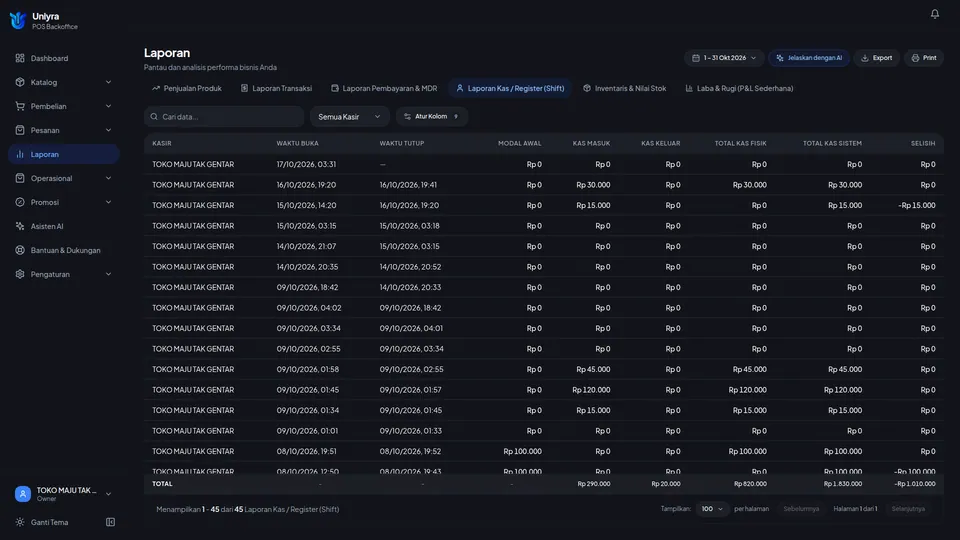
Task: Expand the Katalog menu chevron
Action: (108, 82)
